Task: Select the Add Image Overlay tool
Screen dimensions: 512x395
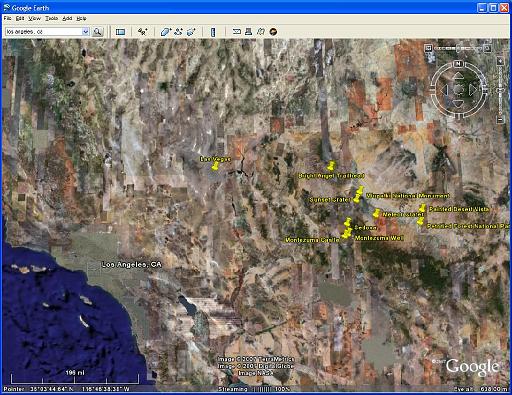Action: (x=191, y=32)
